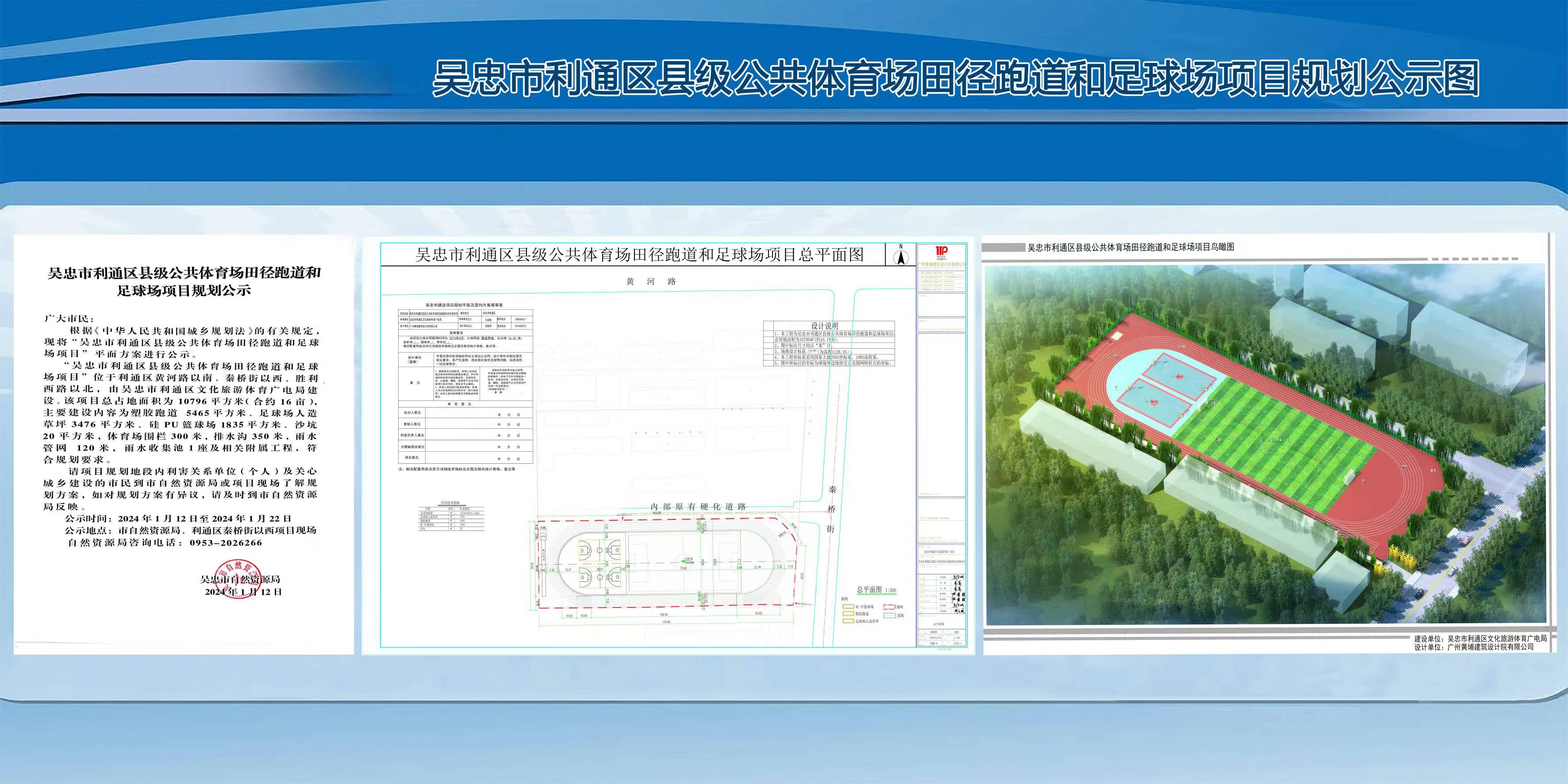
Task: Click the 总平面图 1:500 scale label
Action: [876, 590]
